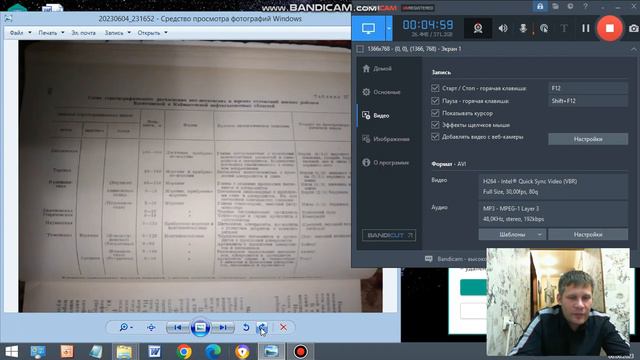
Task: Click Настройки button under format section
Action: tap(588, 235)
